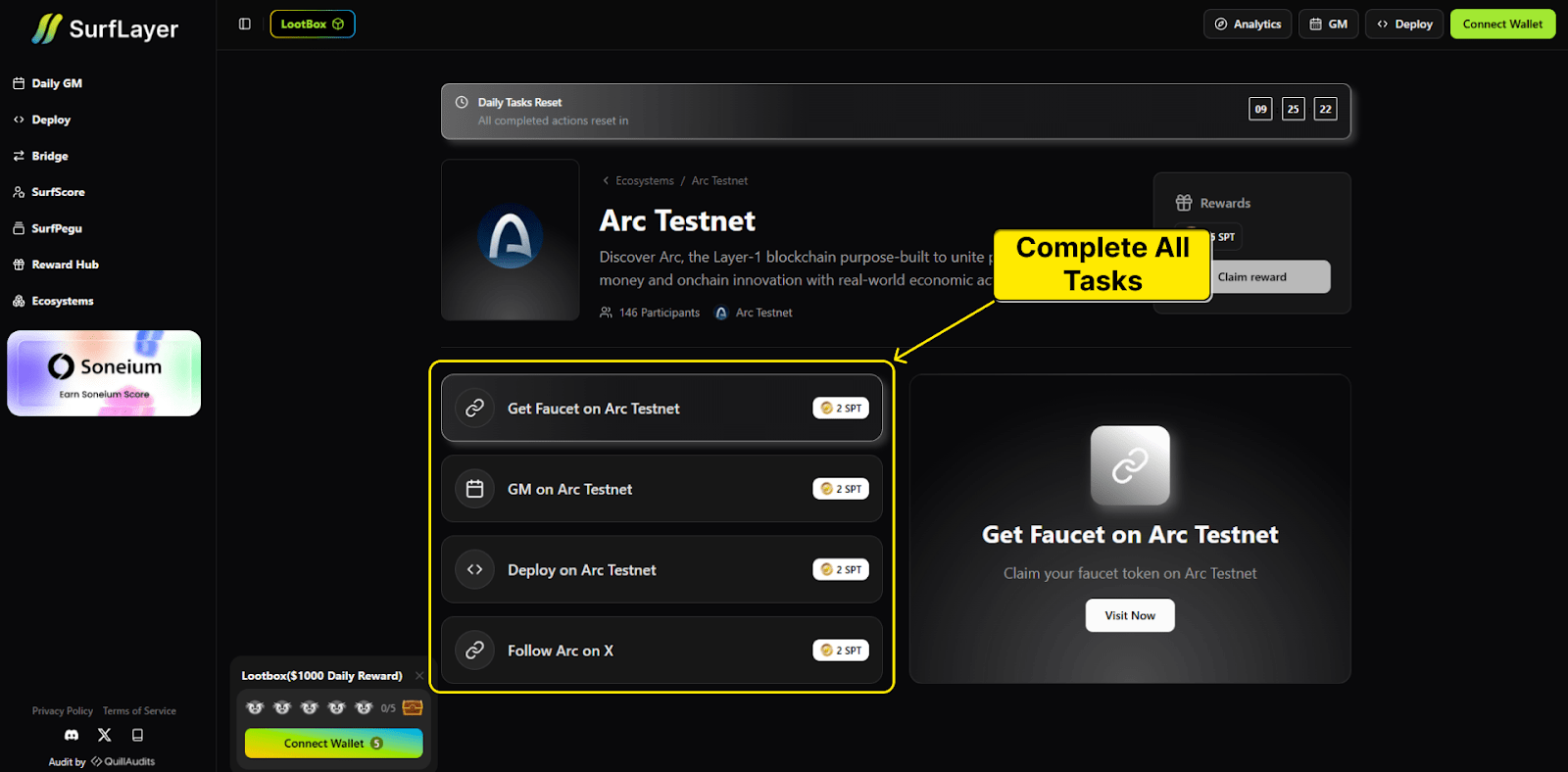Open the Terms of Service link
The height and width of the screenshot is (772, 1568).
tap(139, 711)
